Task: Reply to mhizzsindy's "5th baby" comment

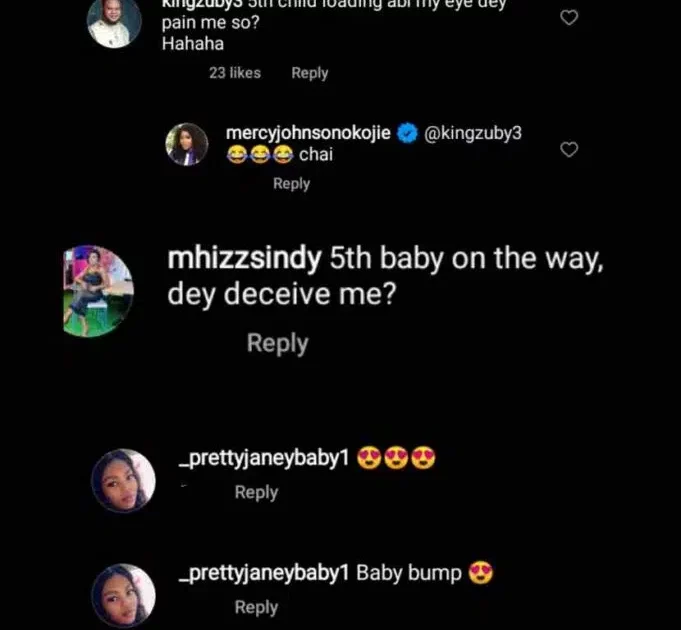Action: click(x=277, y=343)
